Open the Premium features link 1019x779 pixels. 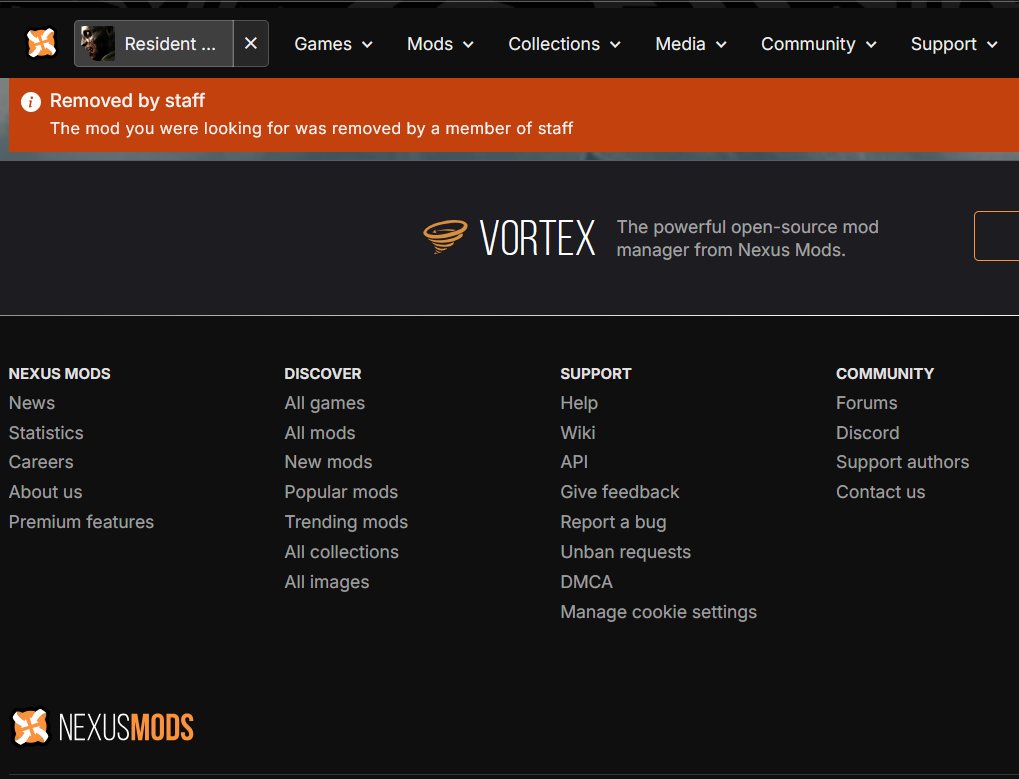[x=81, y=522]
